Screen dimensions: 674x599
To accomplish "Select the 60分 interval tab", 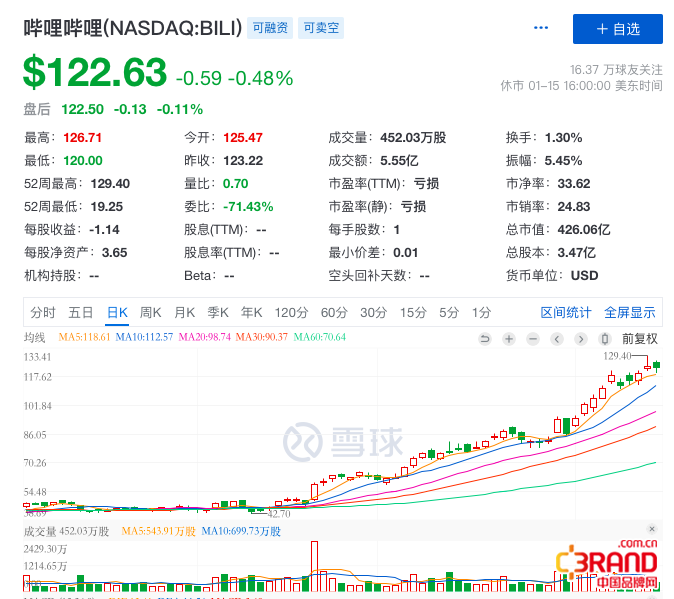I will click(334, 312).
